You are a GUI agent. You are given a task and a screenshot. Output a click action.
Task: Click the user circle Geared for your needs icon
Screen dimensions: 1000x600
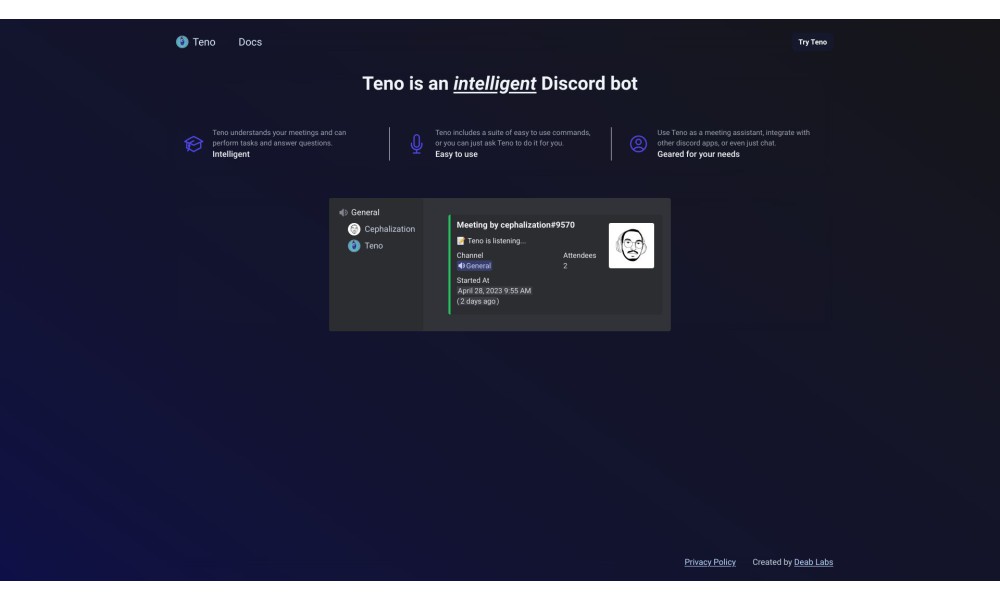pos(638,143)
